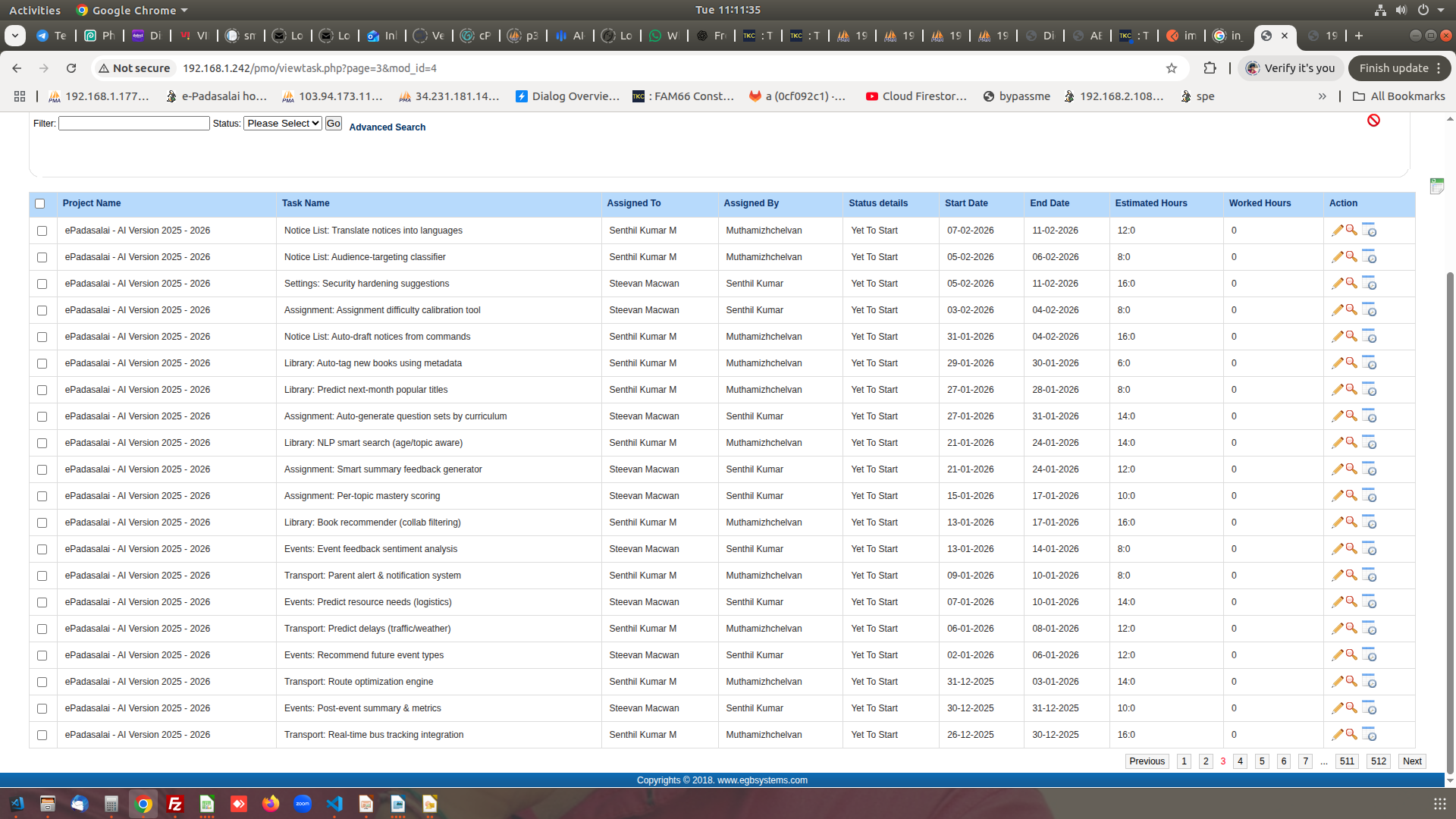Click the Next pagination button
1456x819 pixels.
[x=1411, y=761]
